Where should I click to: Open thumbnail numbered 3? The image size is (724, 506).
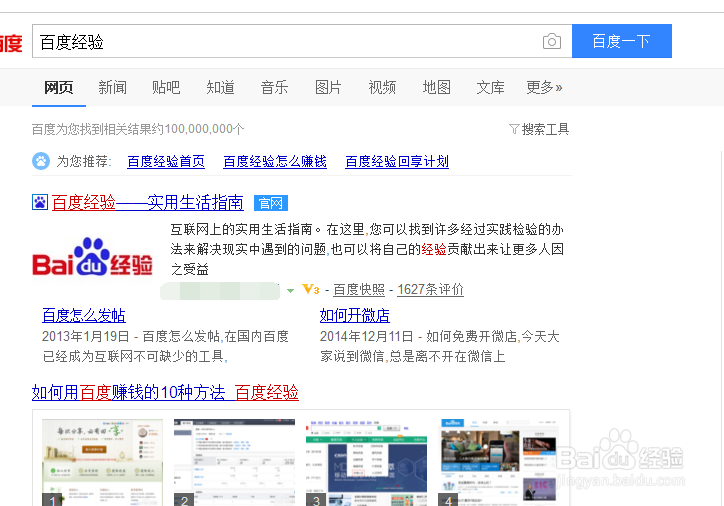366,463
